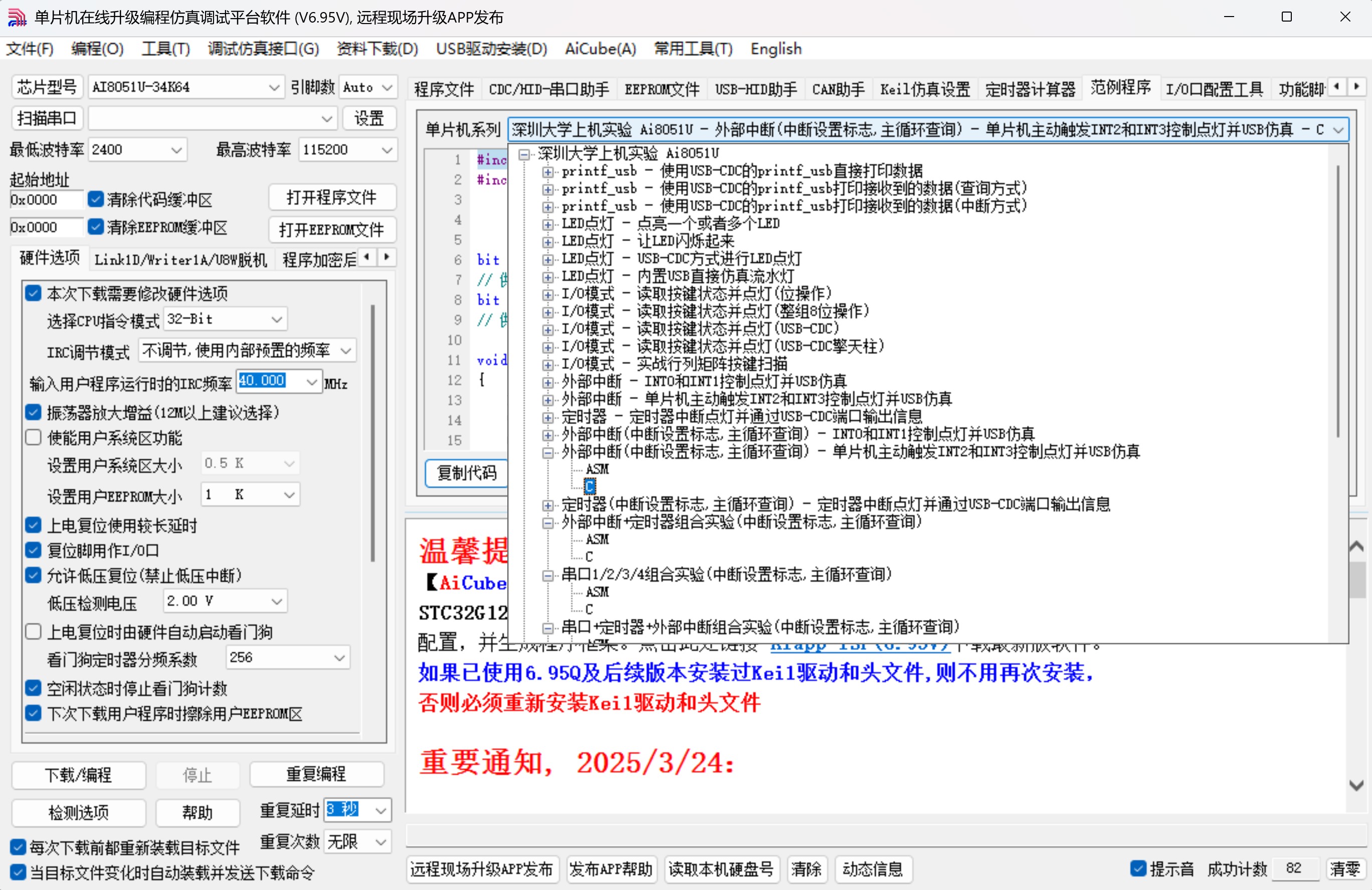Image resolution: width=1372 pixels, height=890 pixels.
Task: Toggle 空闲状态时停止看门狗计数 checkbox
Action: pos(34,687)
